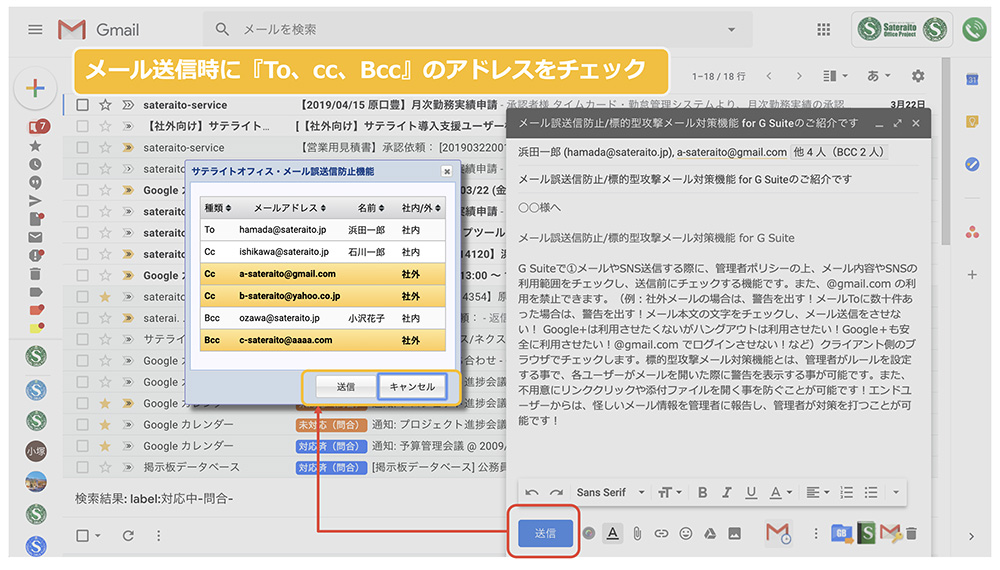Image resolution: width=1000 pixels, height=570 pixels.
Task: Select the first sateraito-service email checkbox
Action: click(82, 105)
